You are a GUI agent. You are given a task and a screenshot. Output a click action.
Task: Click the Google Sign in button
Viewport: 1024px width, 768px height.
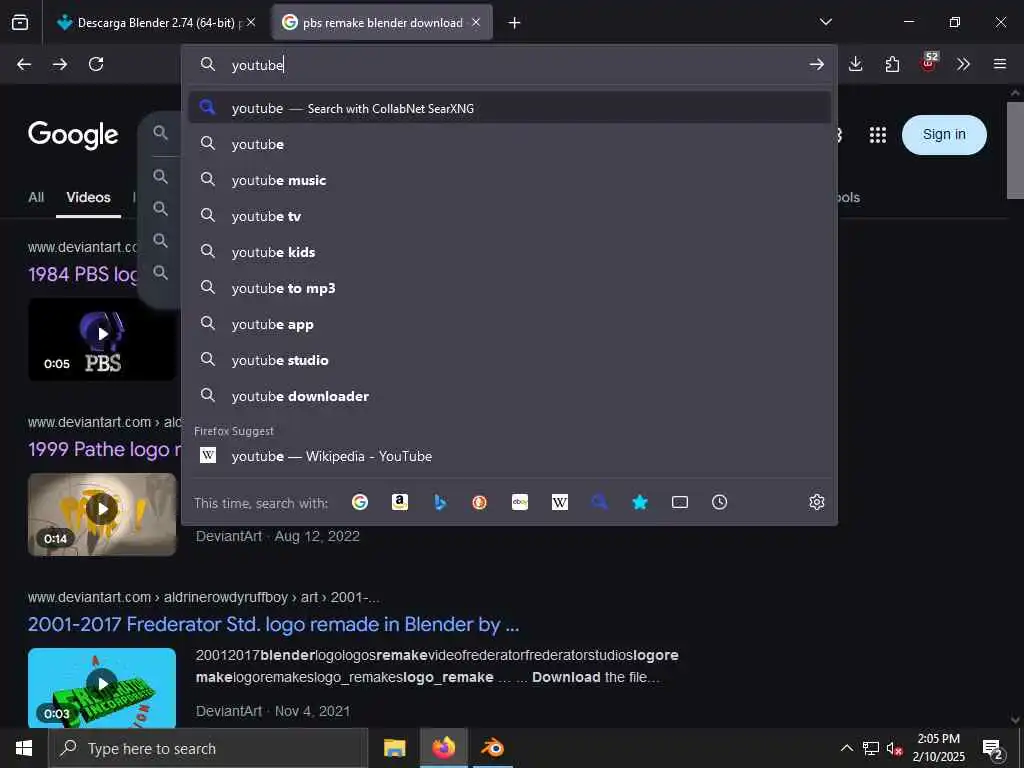(944, 135)
